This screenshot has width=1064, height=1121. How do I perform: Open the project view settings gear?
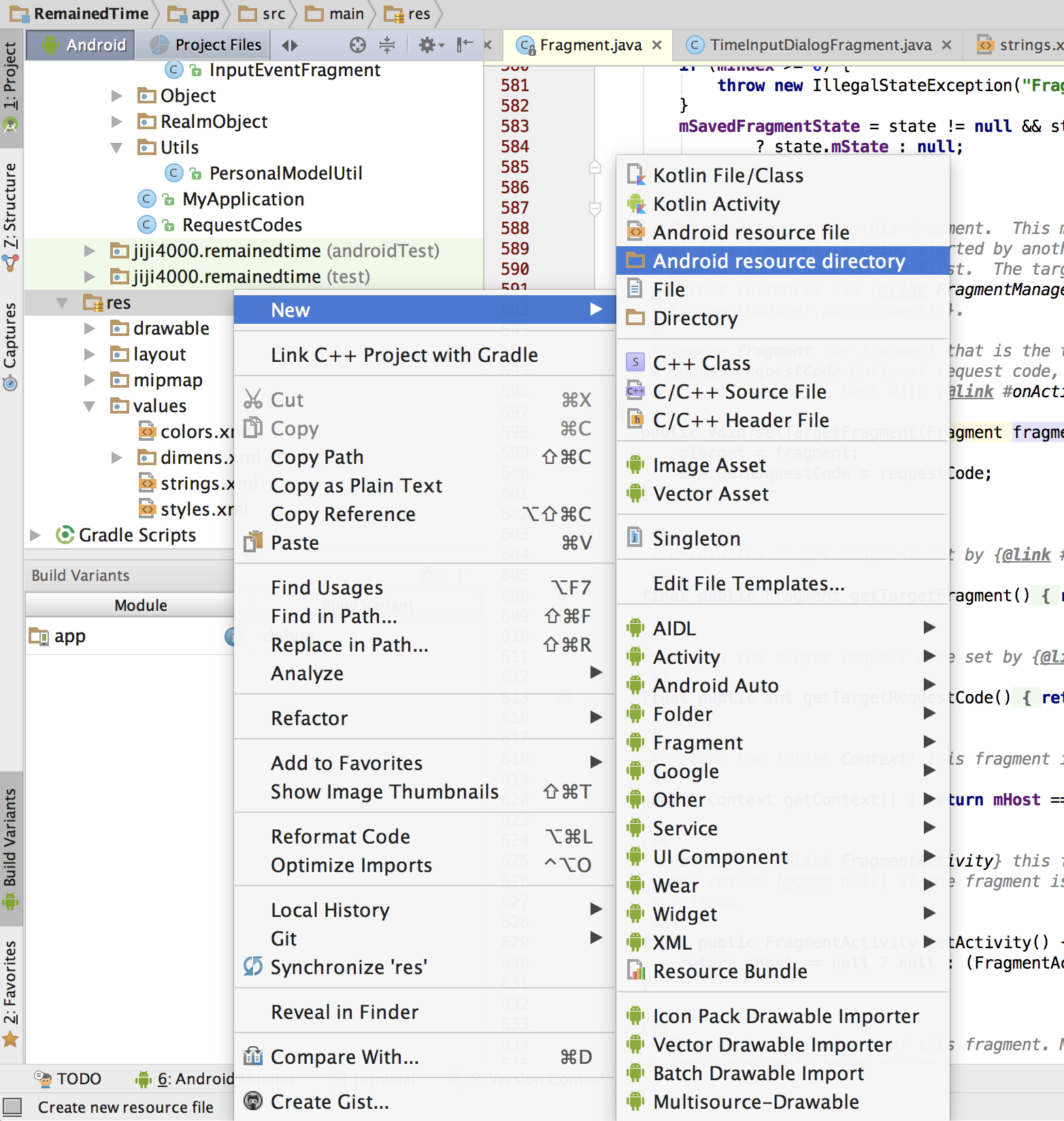tap(431, 45)
